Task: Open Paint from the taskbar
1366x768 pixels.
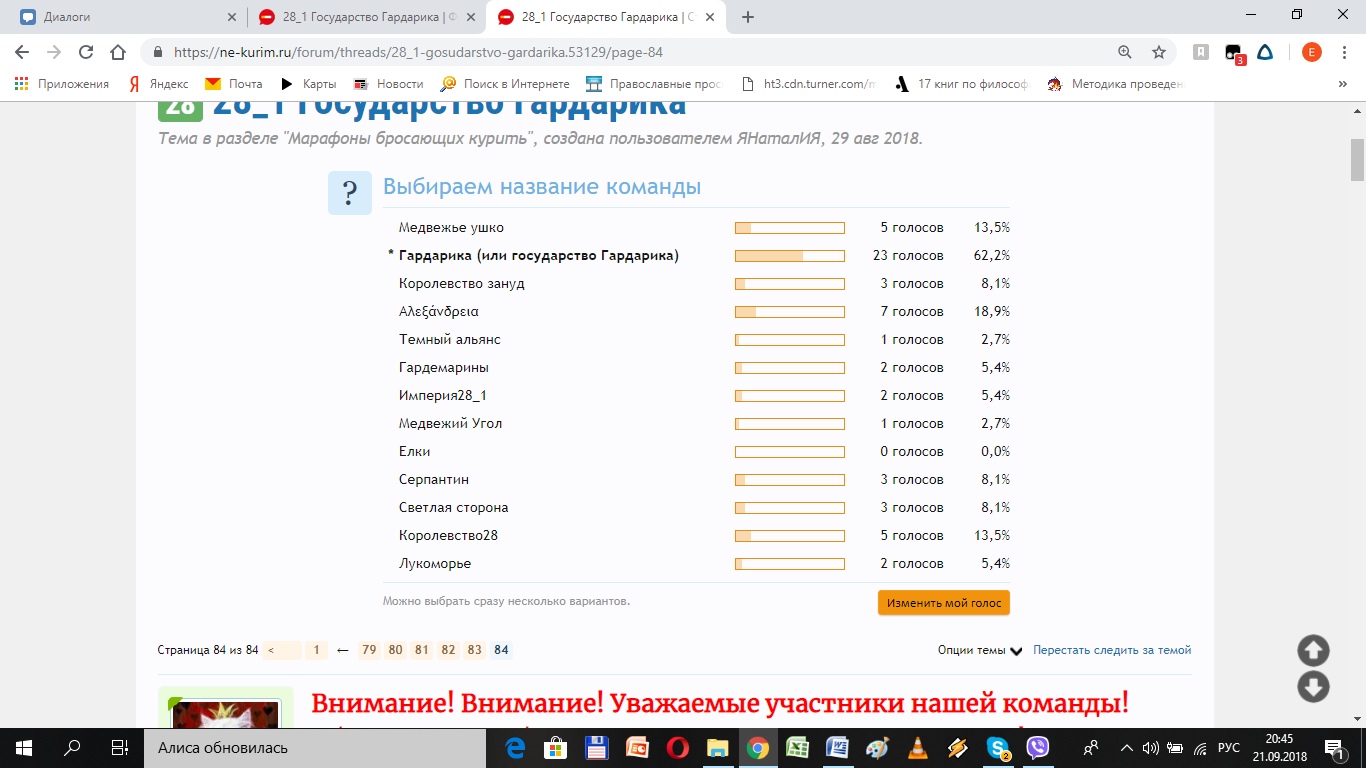Action: coord(877,748)
